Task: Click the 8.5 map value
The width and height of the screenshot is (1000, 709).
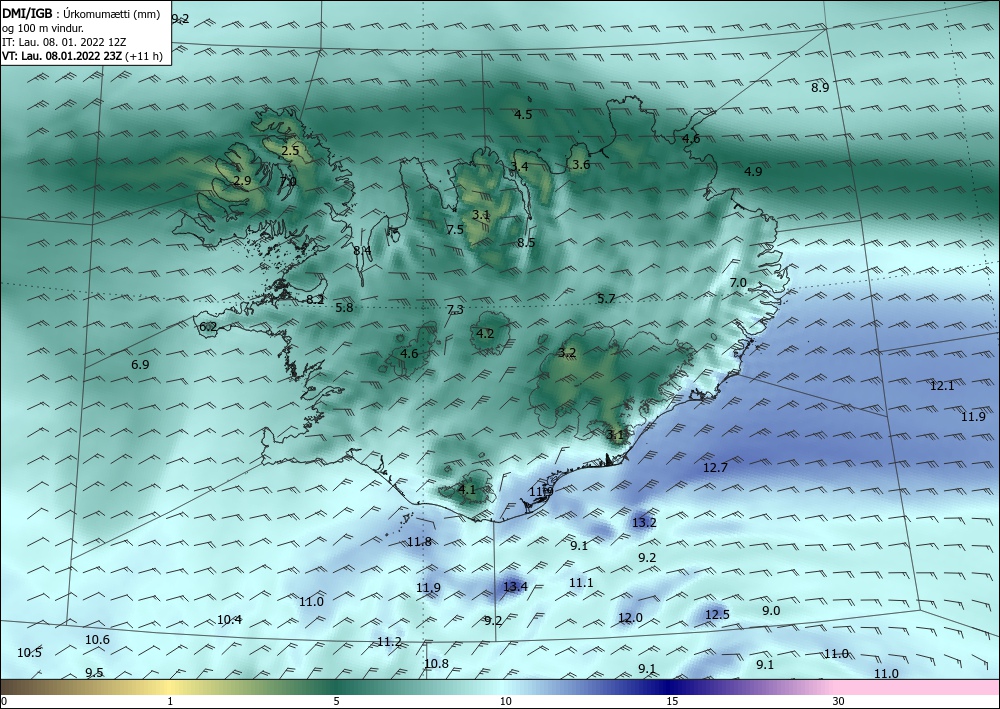Action: [526, 242]
